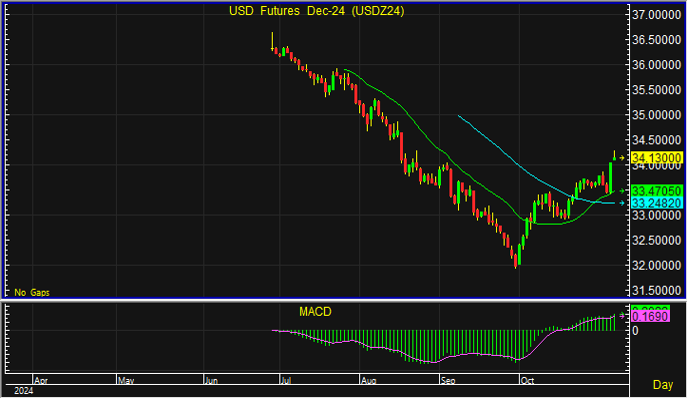
Task: Click the 36.00000 price axis label
Action: click(656, 65)
